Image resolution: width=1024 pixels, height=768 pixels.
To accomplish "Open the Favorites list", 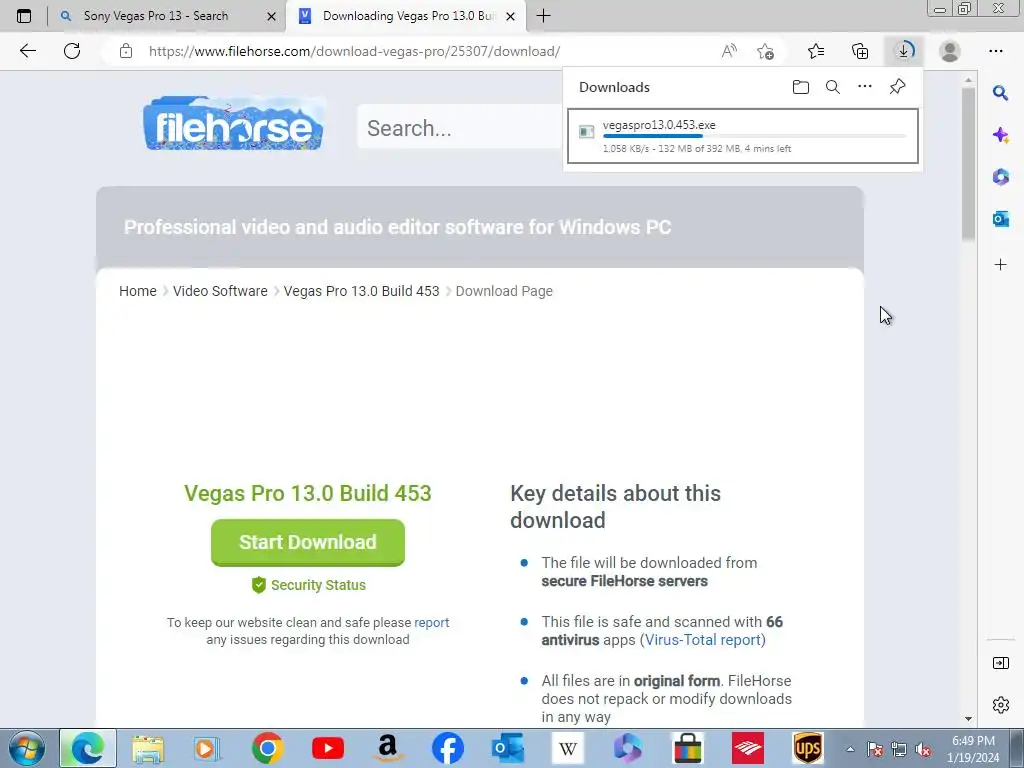I will coord(816,51).
